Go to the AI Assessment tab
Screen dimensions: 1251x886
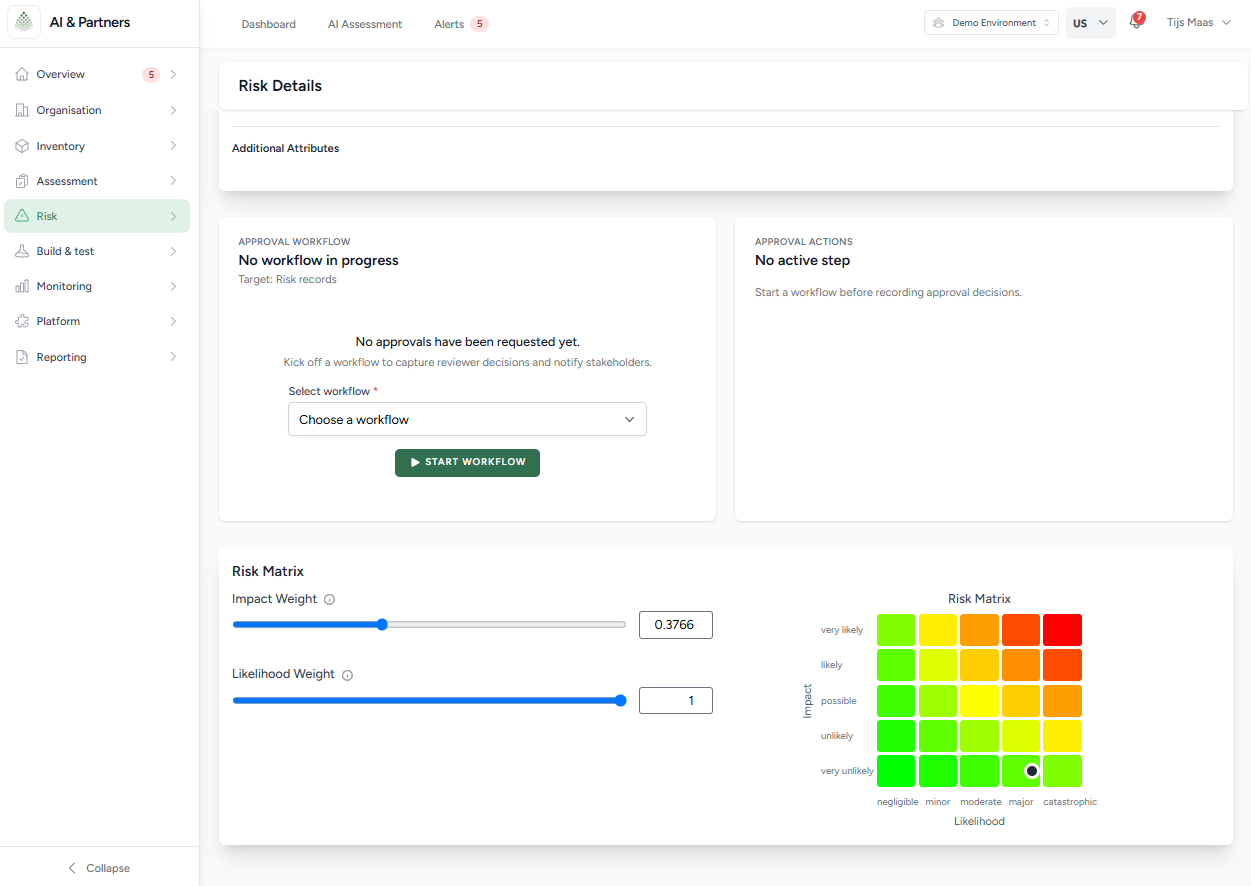[365, 24]
